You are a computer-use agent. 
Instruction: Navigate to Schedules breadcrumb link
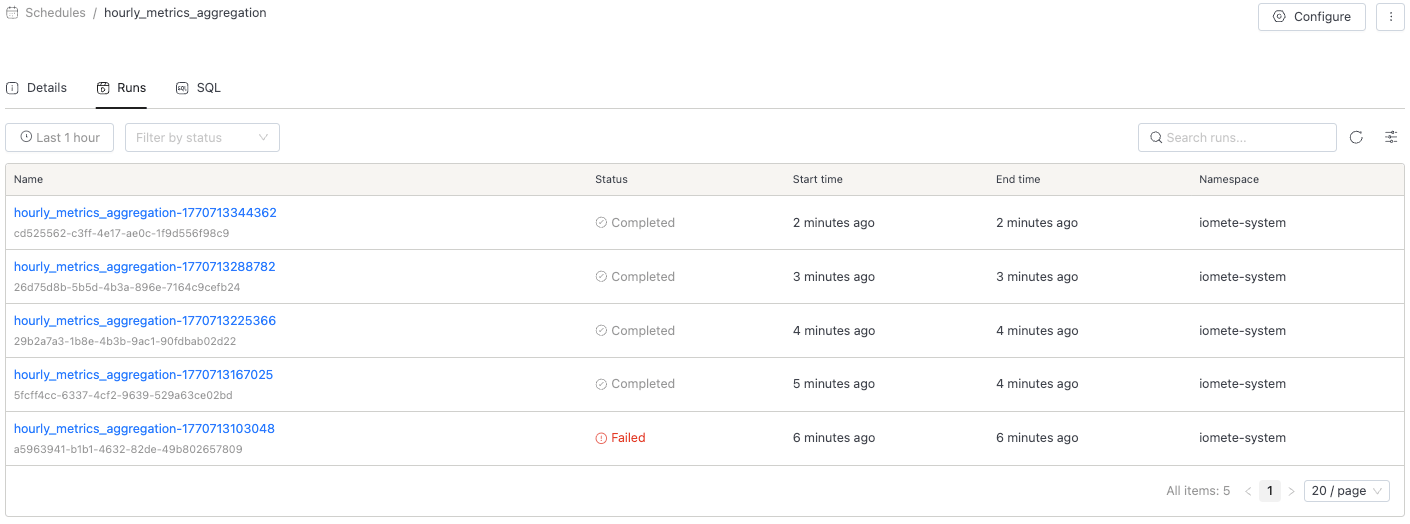coord(55,14)
